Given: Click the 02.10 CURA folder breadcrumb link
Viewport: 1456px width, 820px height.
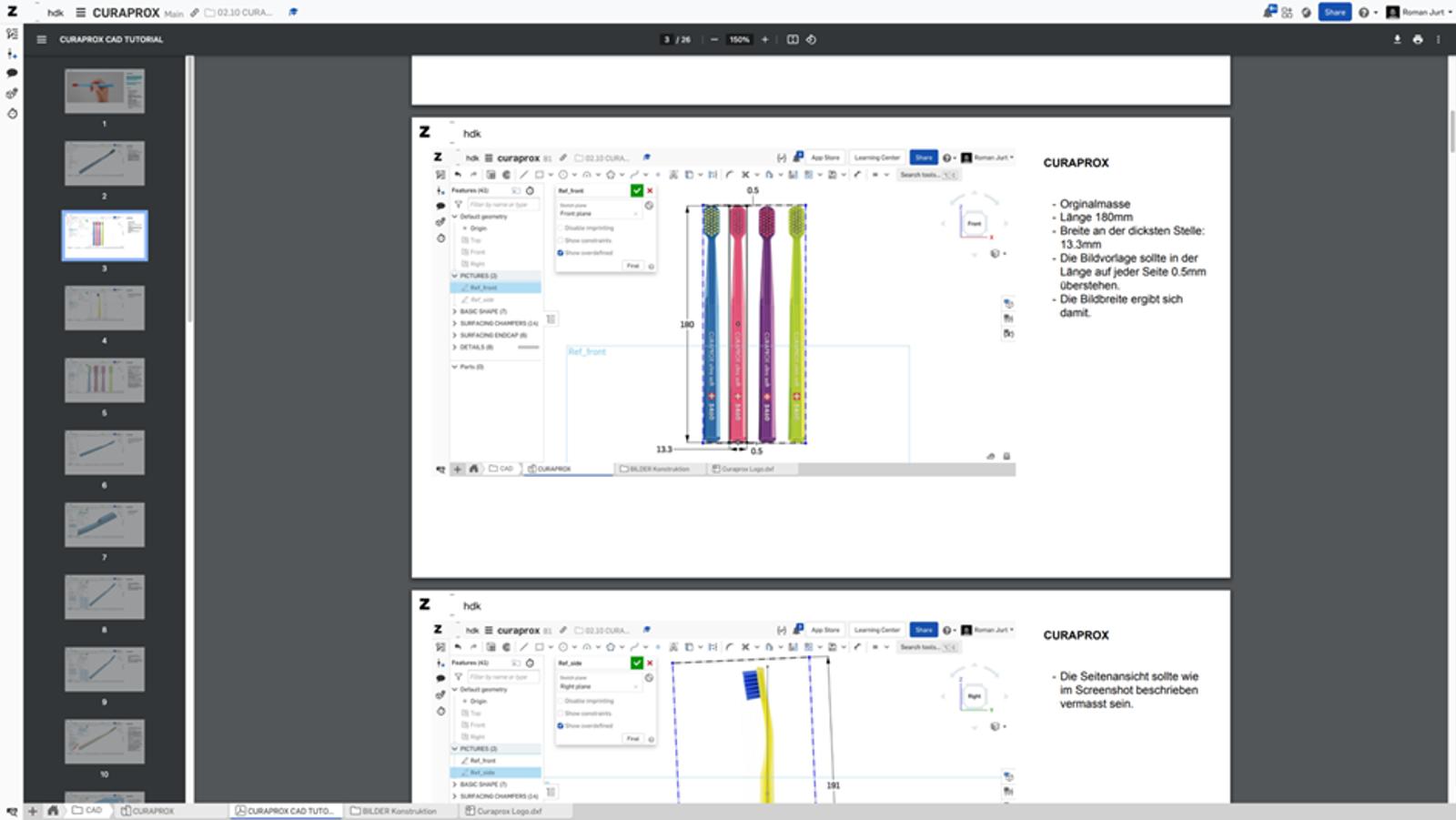Looking at the screenshot, I should tap(240, 13).
